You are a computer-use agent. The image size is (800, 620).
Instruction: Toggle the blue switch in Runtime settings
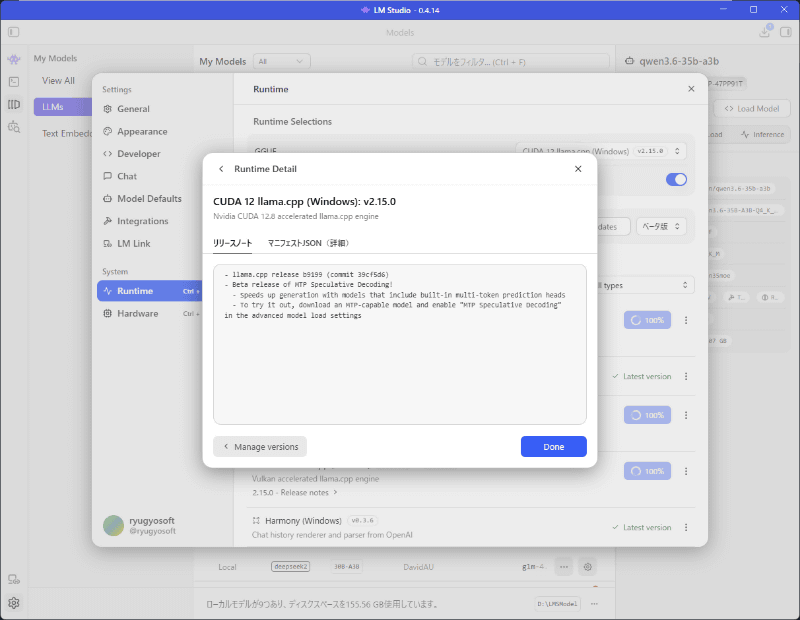pyautogui.click(x=676, y=179)
